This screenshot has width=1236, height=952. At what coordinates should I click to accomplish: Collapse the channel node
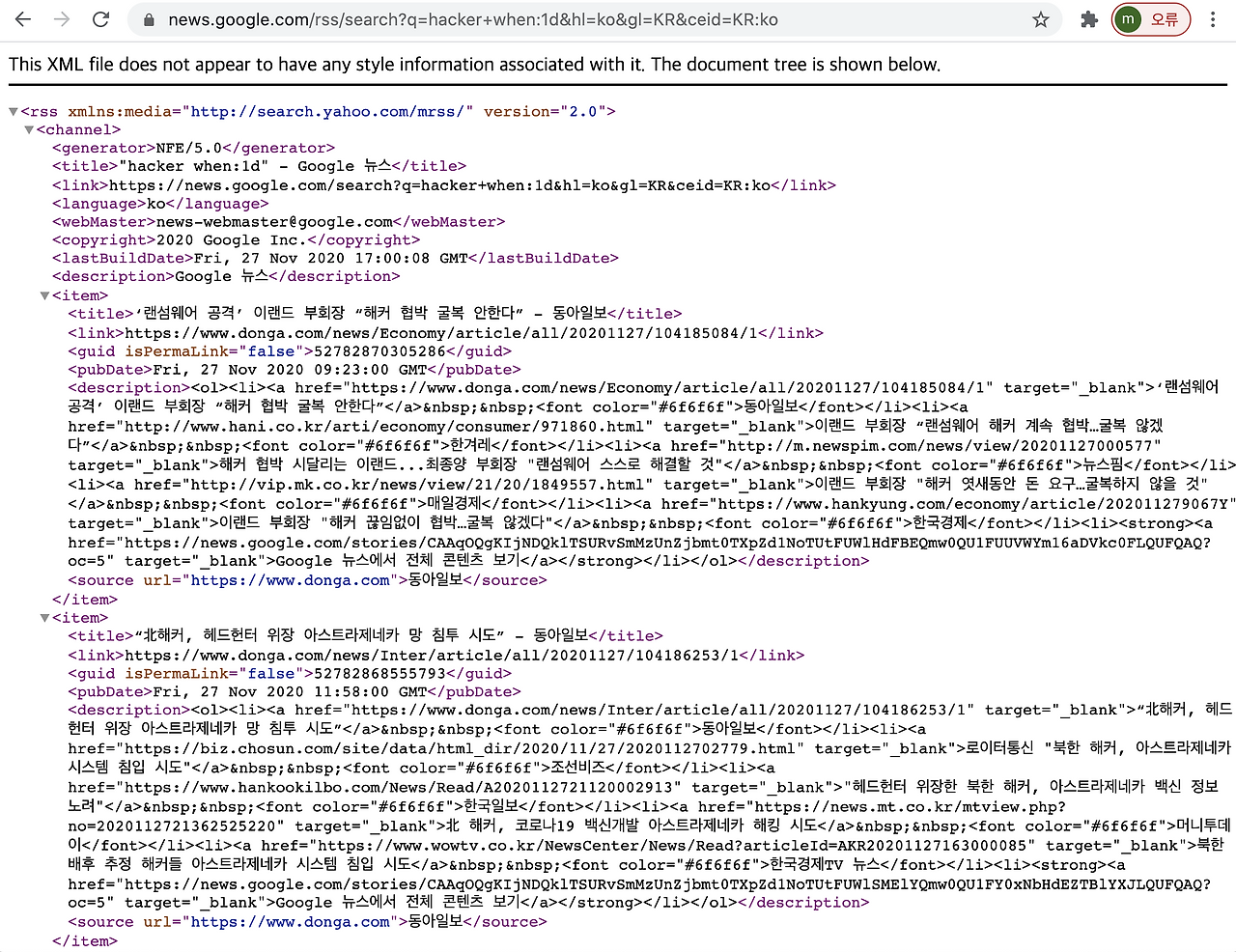[x=29, y=130]
